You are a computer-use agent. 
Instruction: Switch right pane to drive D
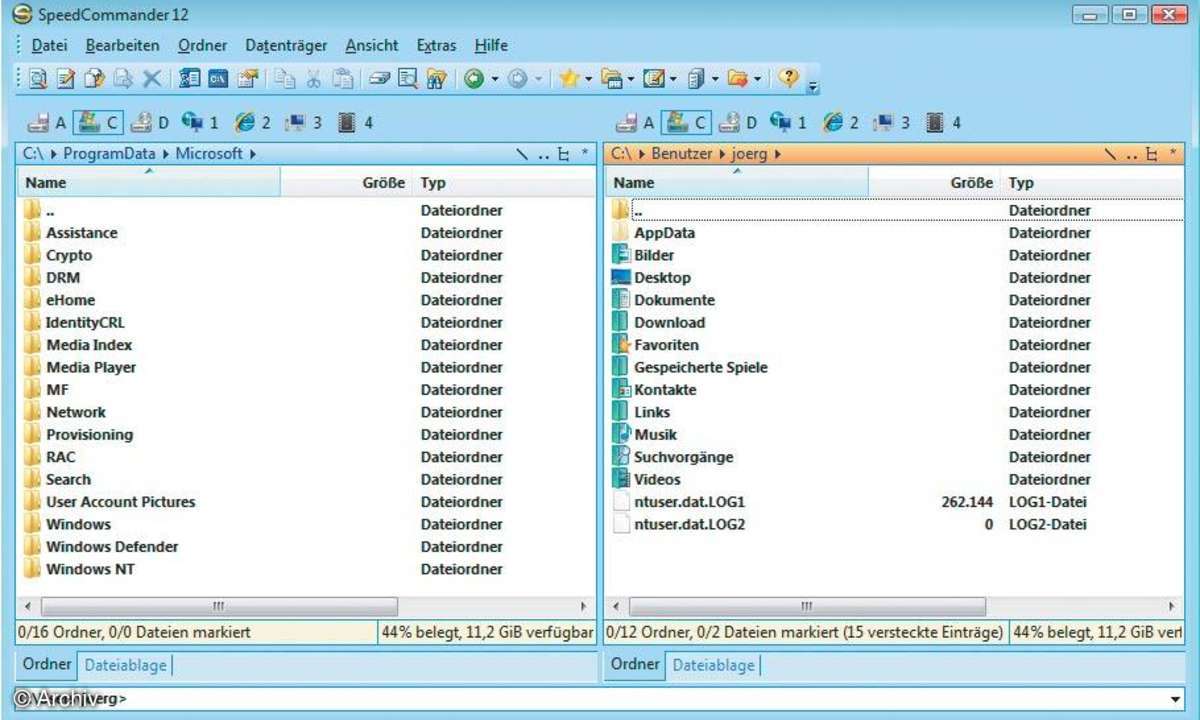[x=738, y=123]
